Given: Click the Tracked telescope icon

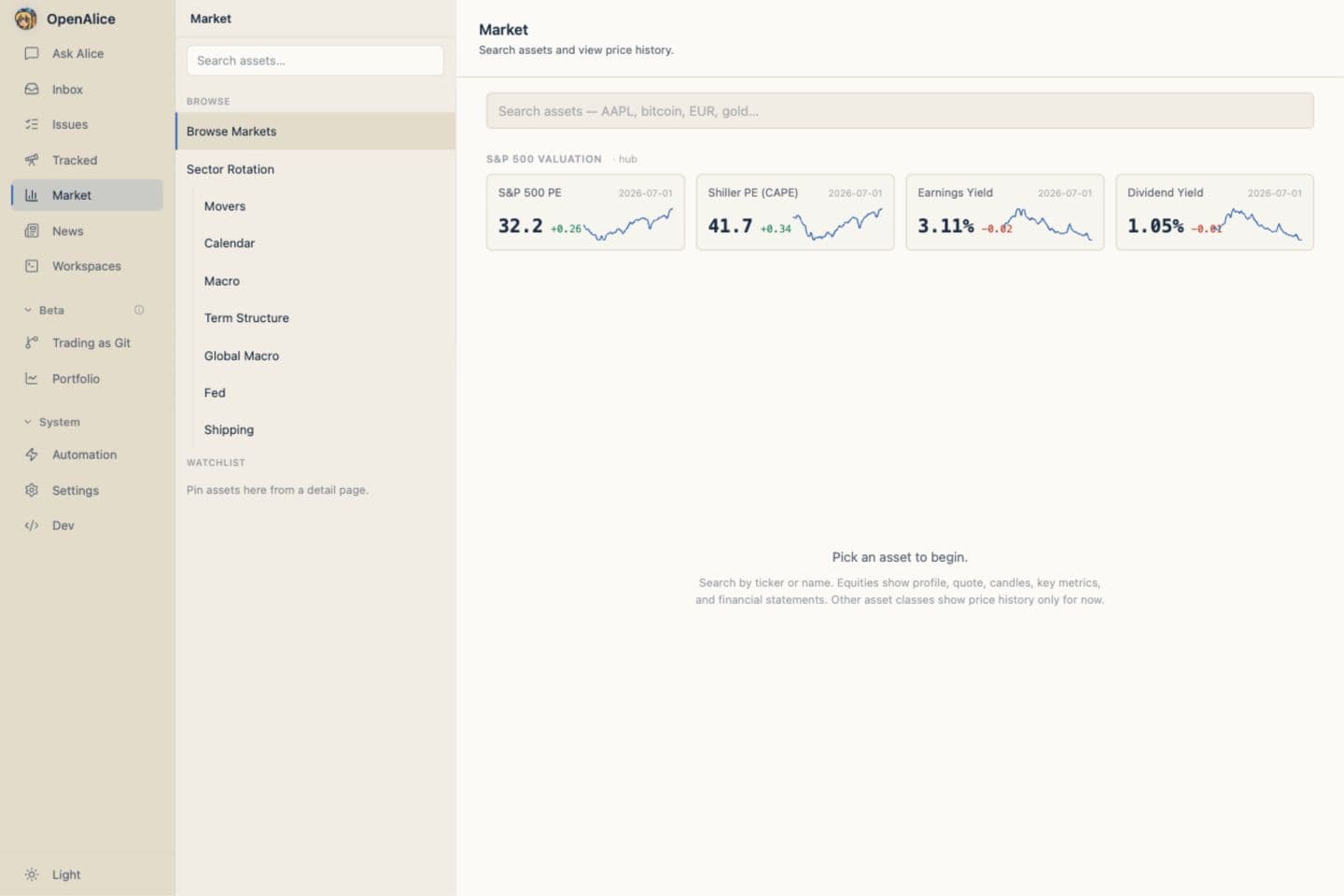Looking at the screenshot, I should pos(32,161).
